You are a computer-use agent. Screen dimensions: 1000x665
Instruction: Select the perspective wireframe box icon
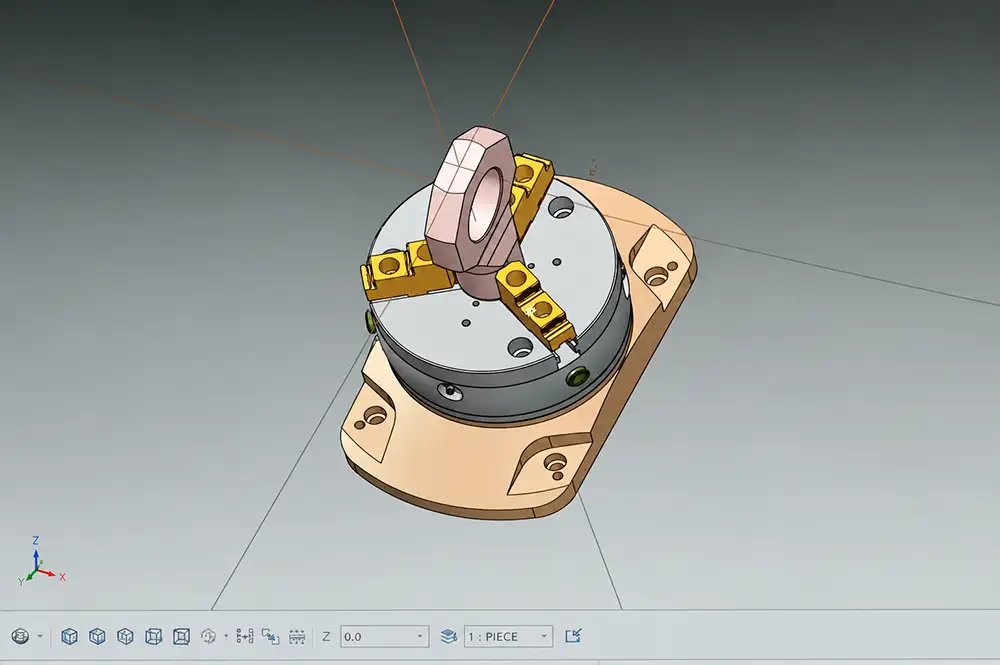coord(182,636)
